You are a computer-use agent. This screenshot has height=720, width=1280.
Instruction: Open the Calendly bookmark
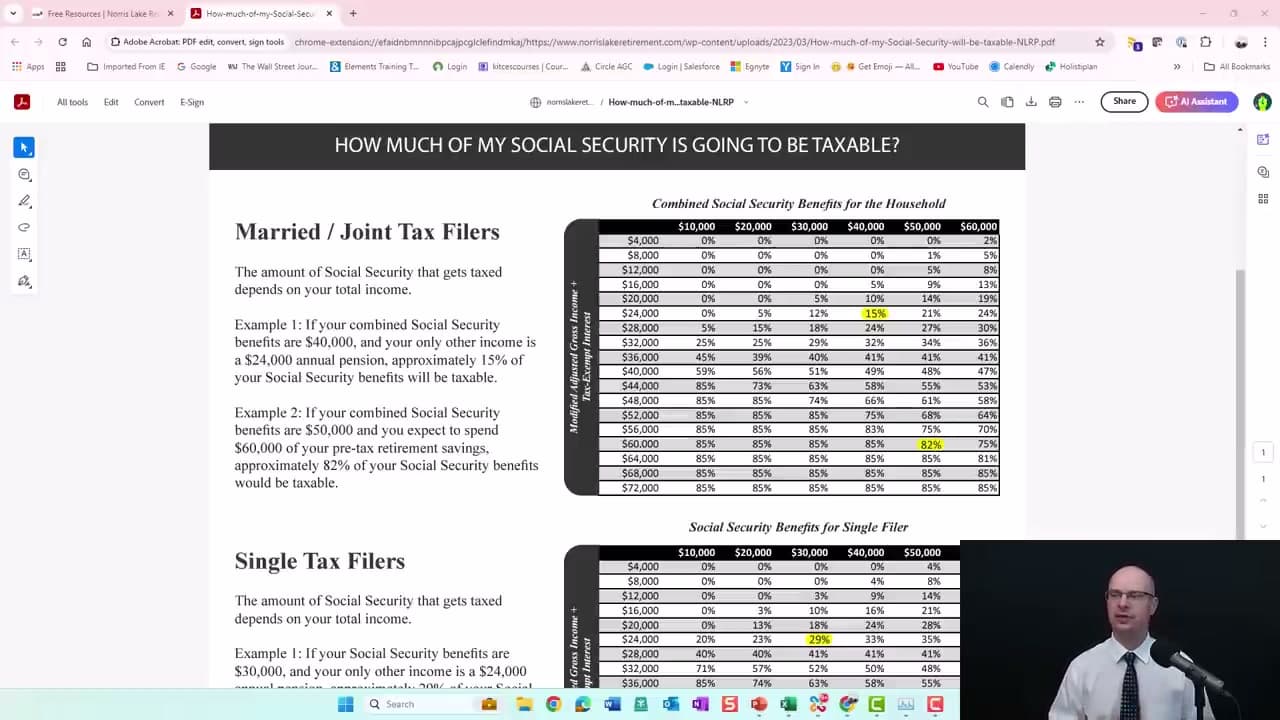(1012, 66)
